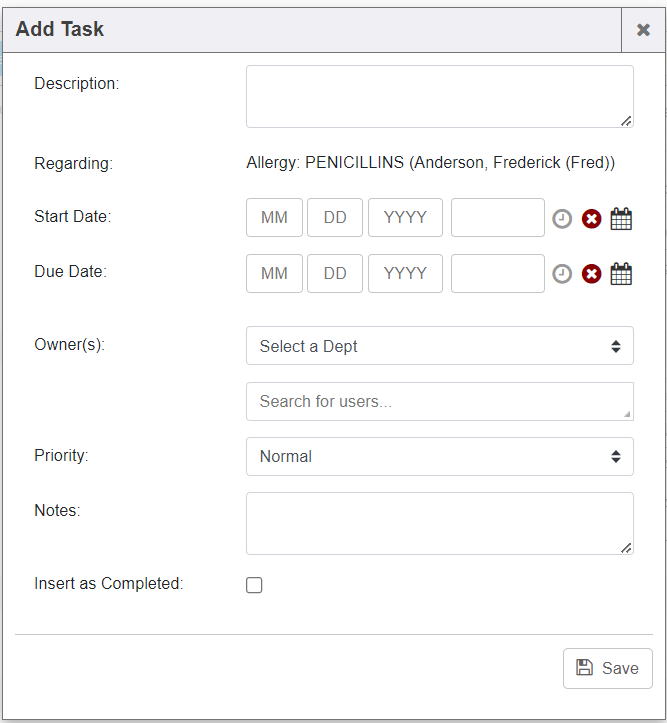Close the Add Task dialog
The image size is (667, 723).
[643, 30]
